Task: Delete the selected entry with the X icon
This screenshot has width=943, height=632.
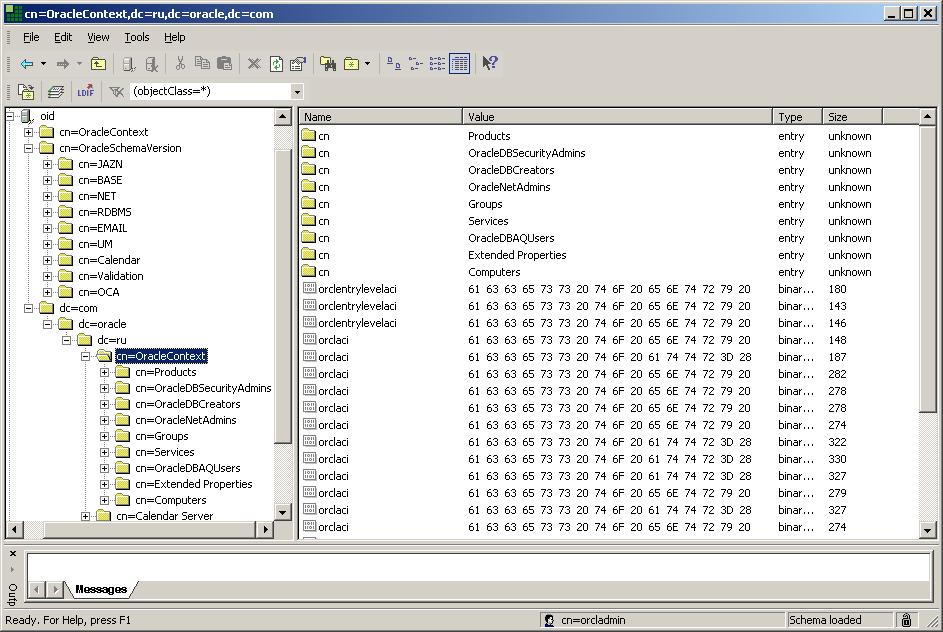Action: click(x=254, y=63)
